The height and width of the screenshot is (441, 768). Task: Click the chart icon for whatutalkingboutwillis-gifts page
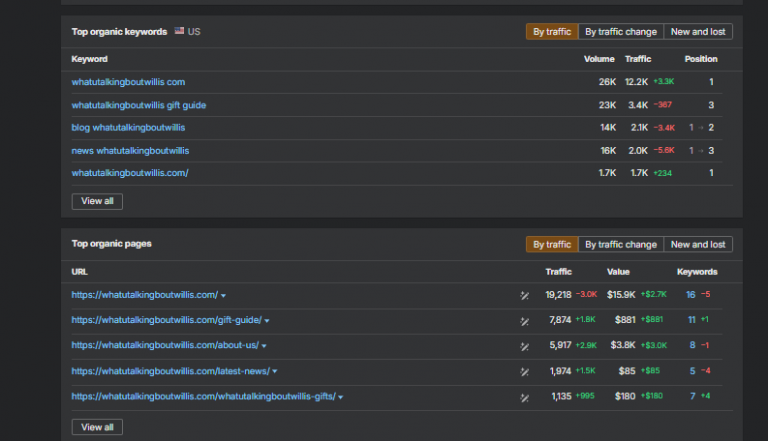pos(525,397)
